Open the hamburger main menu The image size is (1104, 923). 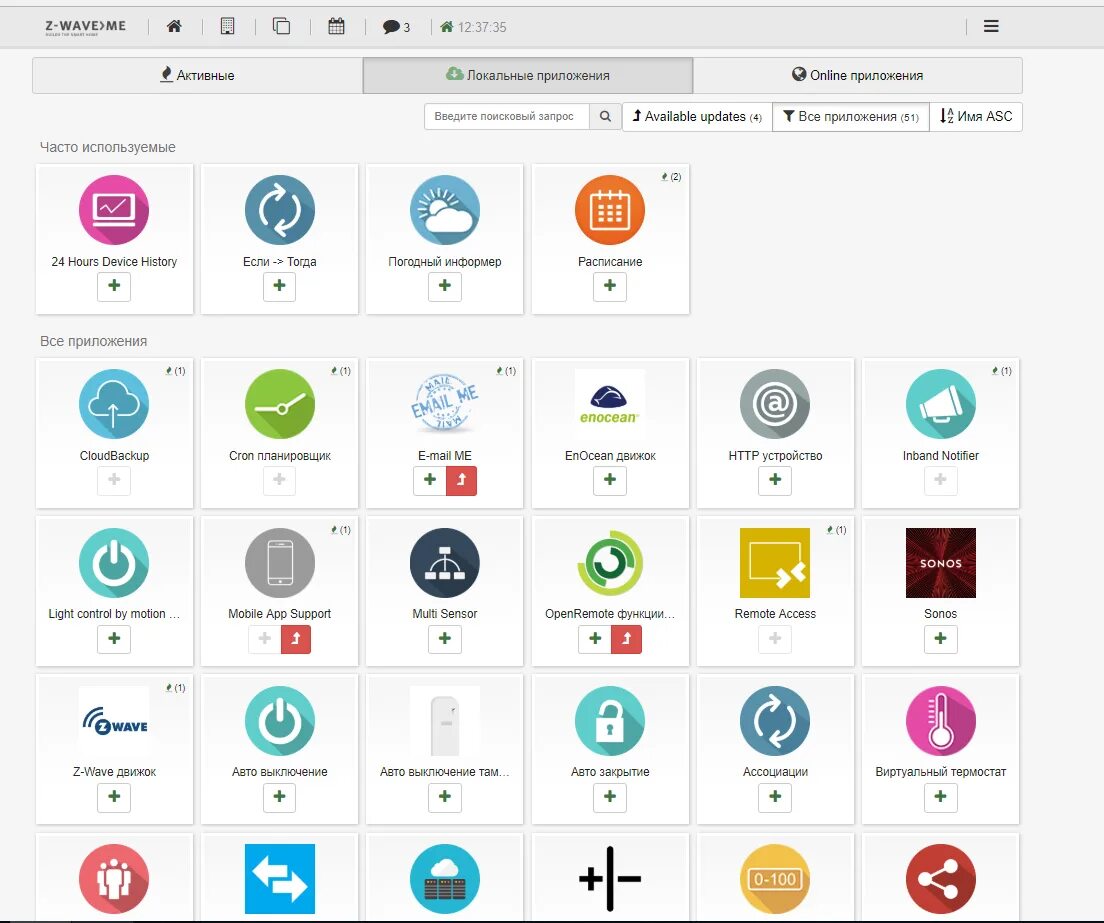(991, 27)
